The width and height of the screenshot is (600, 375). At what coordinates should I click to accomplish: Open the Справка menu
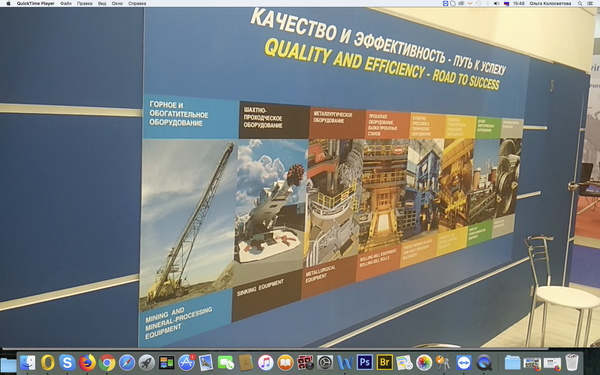point(137,3)
